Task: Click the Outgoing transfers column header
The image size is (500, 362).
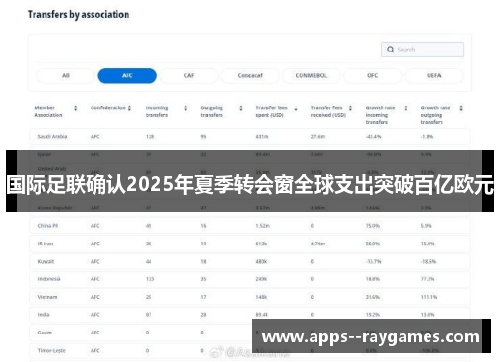Action: click(212, 111)
